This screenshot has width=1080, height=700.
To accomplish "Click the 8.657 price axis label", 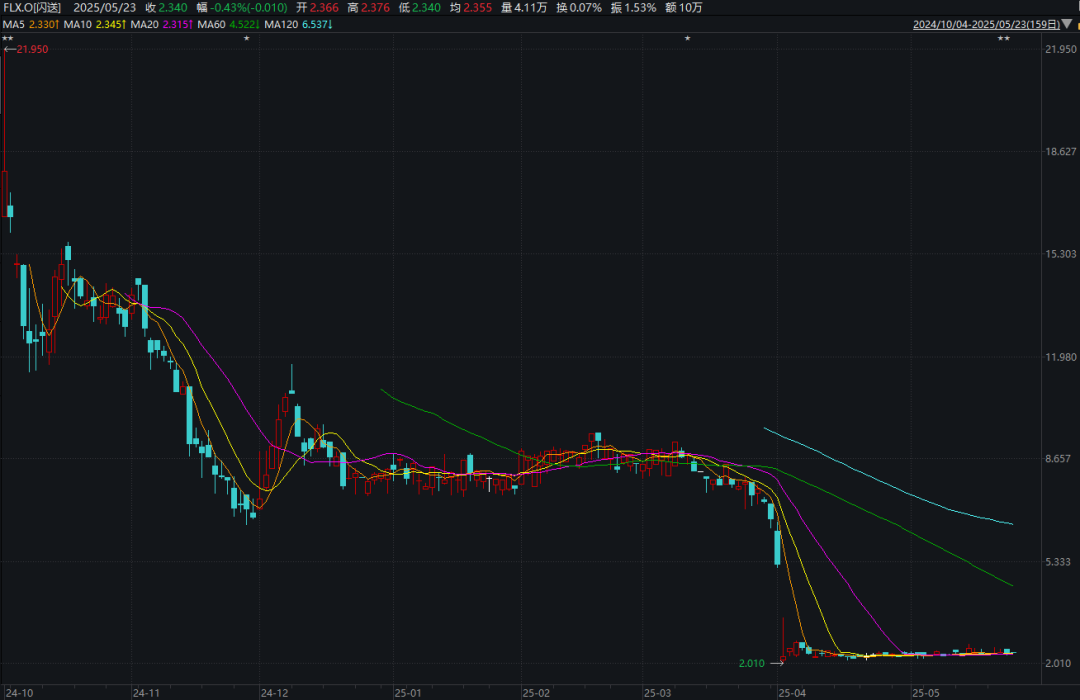I will pos(1058,458).
